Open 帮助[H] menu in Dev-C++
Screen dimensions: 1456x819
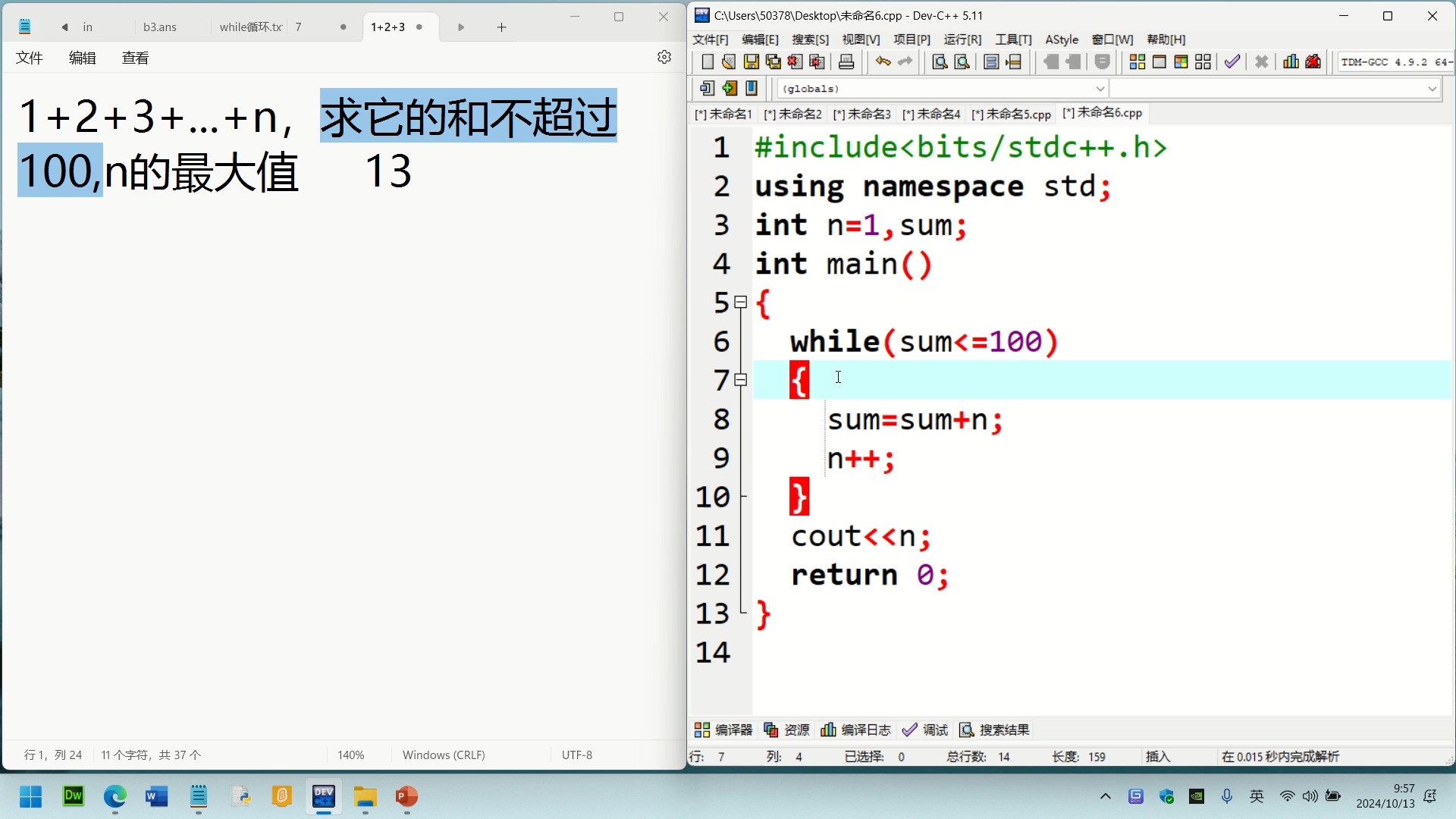click(x=1166, y=39)
